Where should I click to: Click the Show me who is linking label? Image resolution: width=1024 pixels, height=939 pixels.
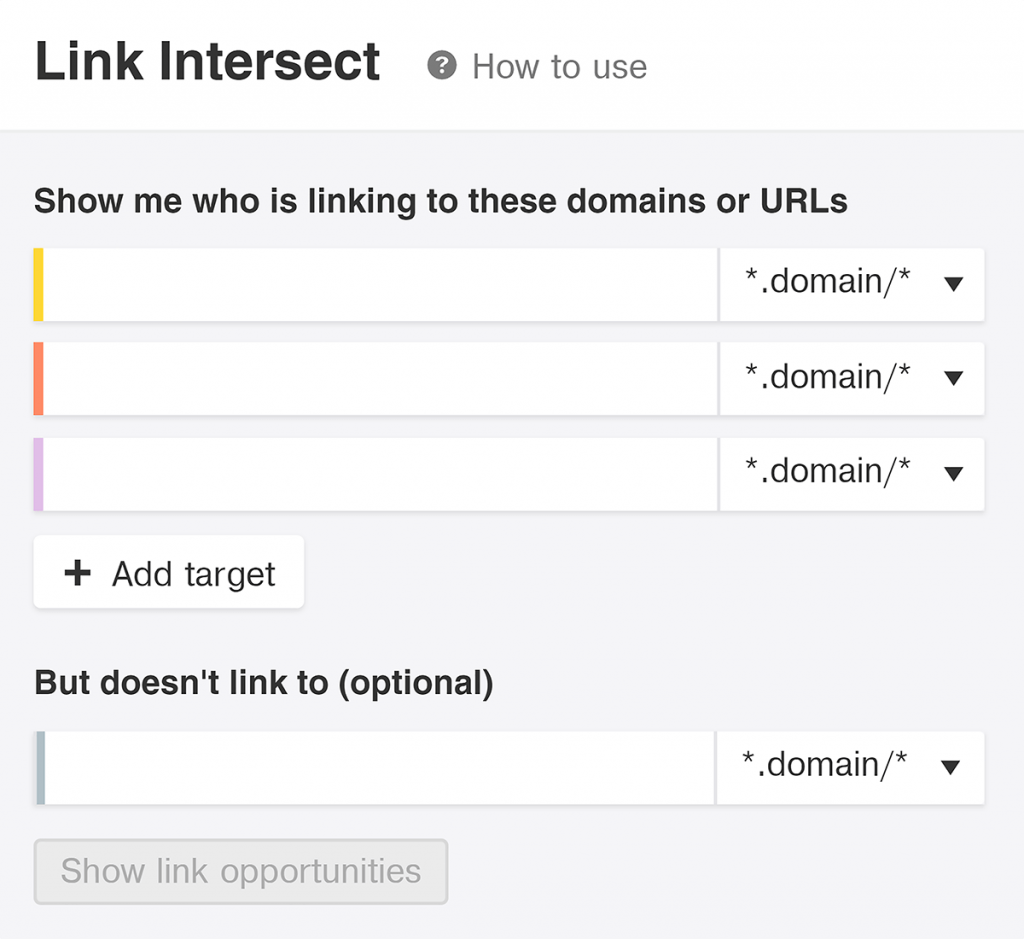pos(441,201)
